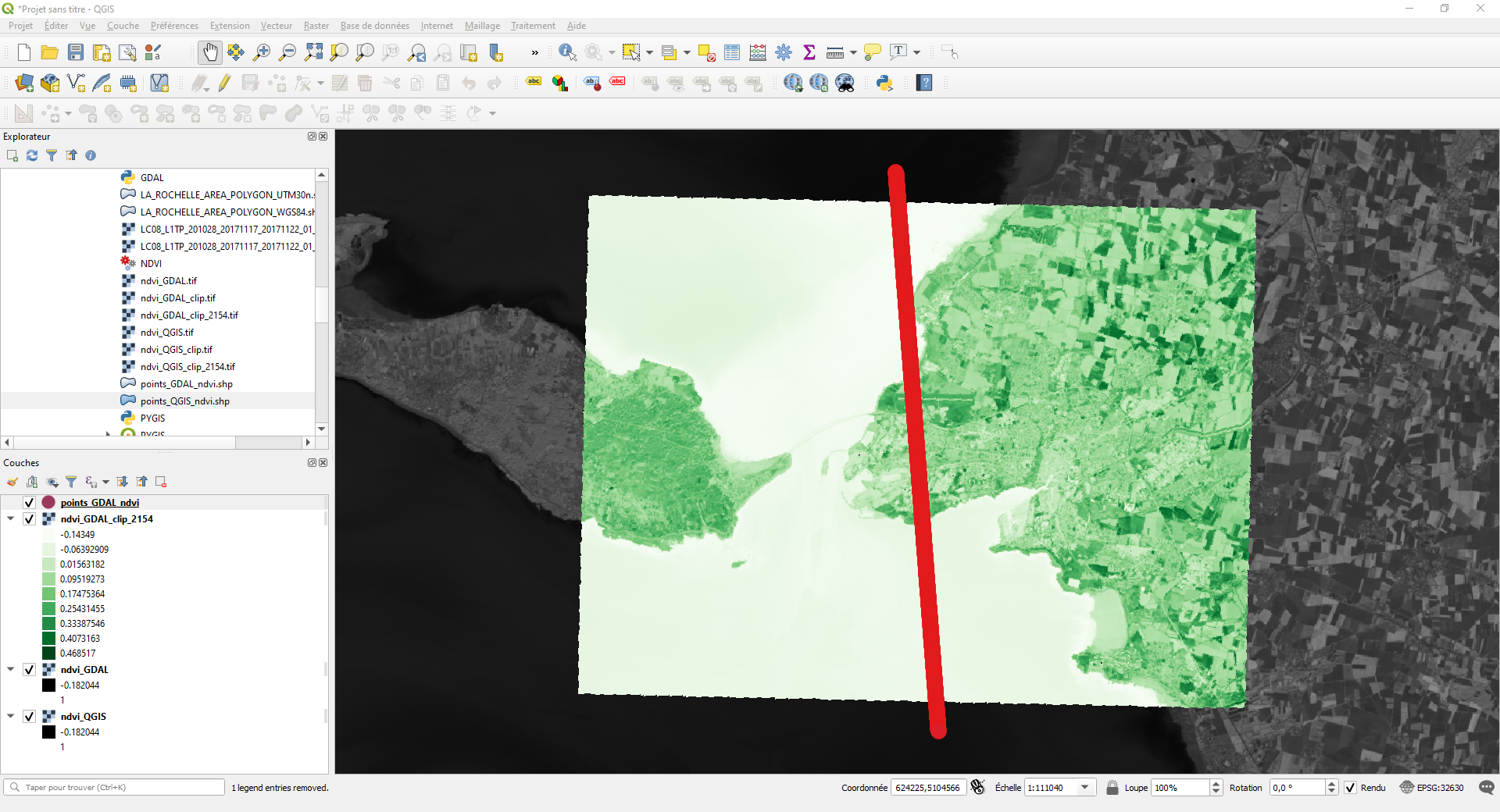This screenshot has width=1500, height=812.
Task: Select points_QGIS_ndvi.shp in Explorateur
Action: (x=185, y=401)
